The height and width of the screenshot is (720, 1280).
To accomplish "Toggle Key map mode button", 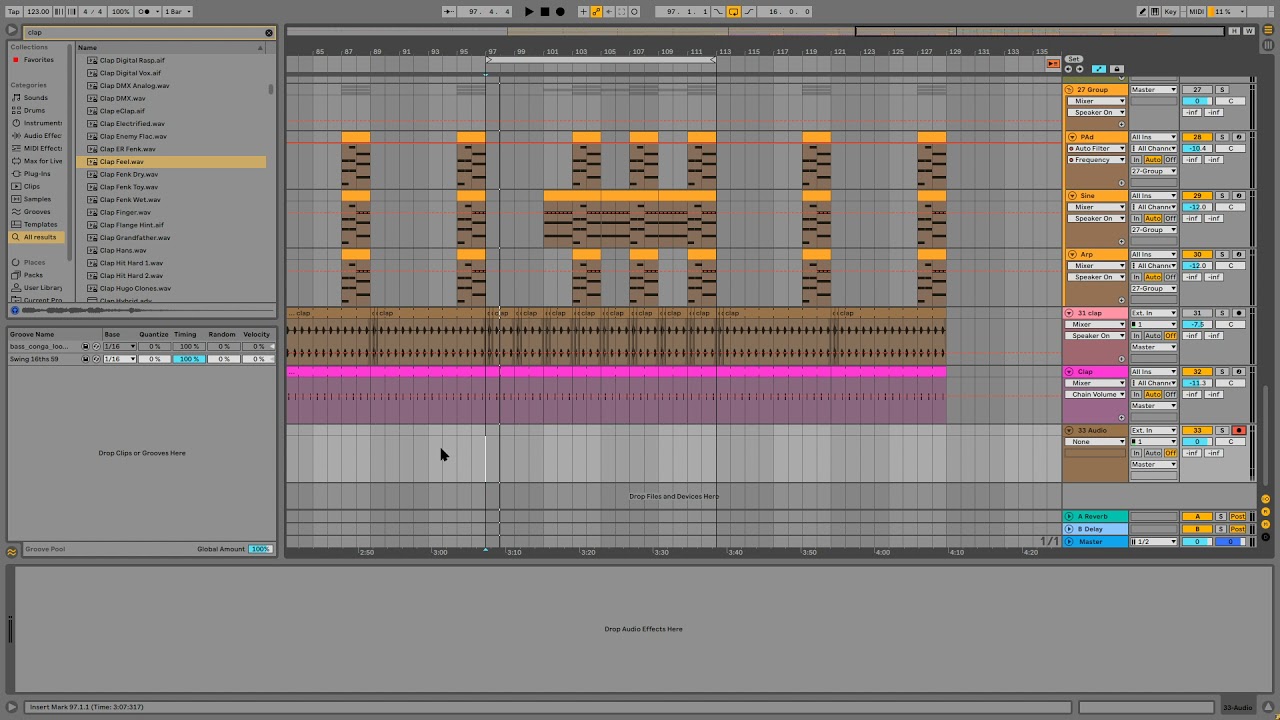I will coord(1171,12).
